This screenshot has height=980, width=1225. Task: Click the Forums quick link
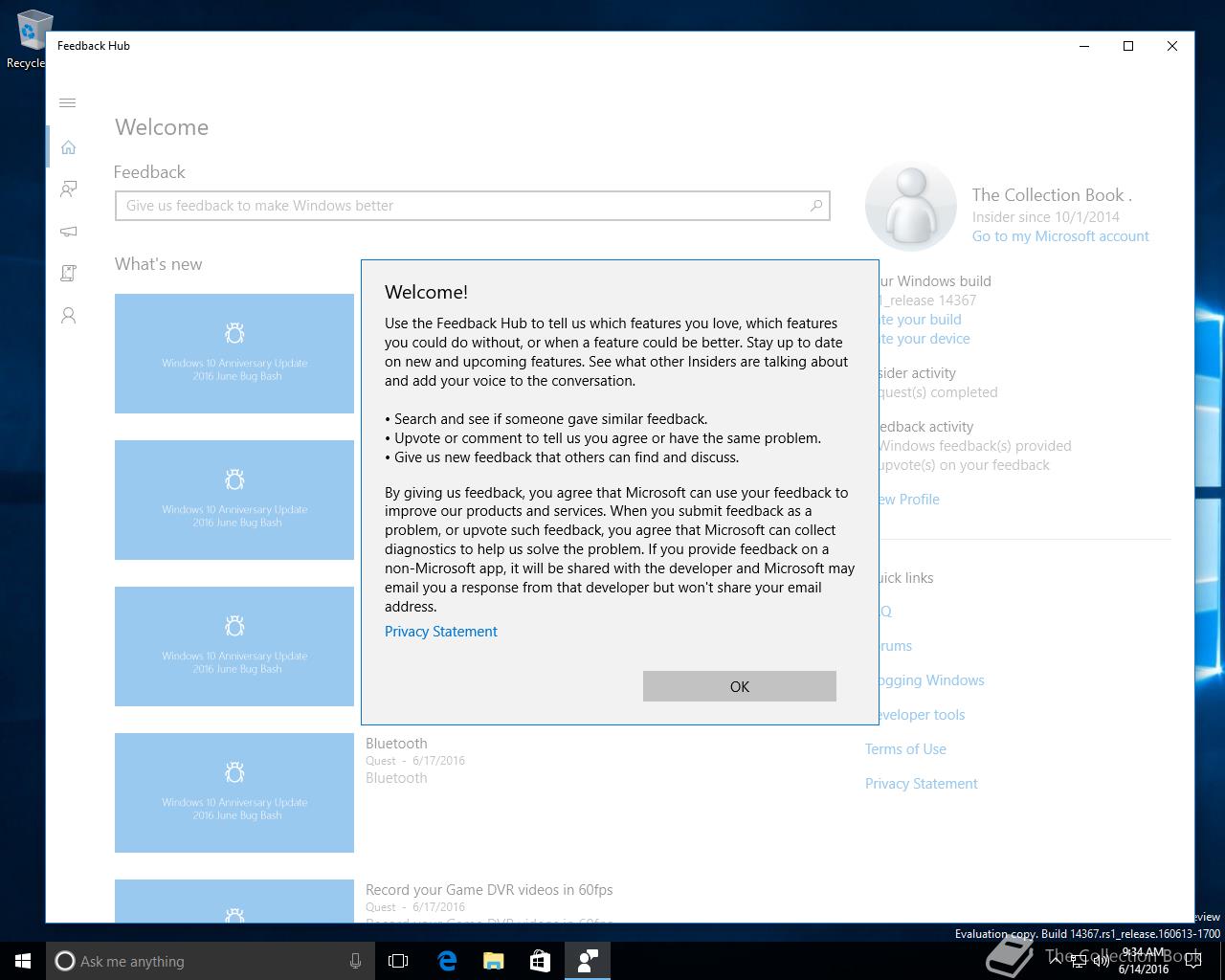896,646
